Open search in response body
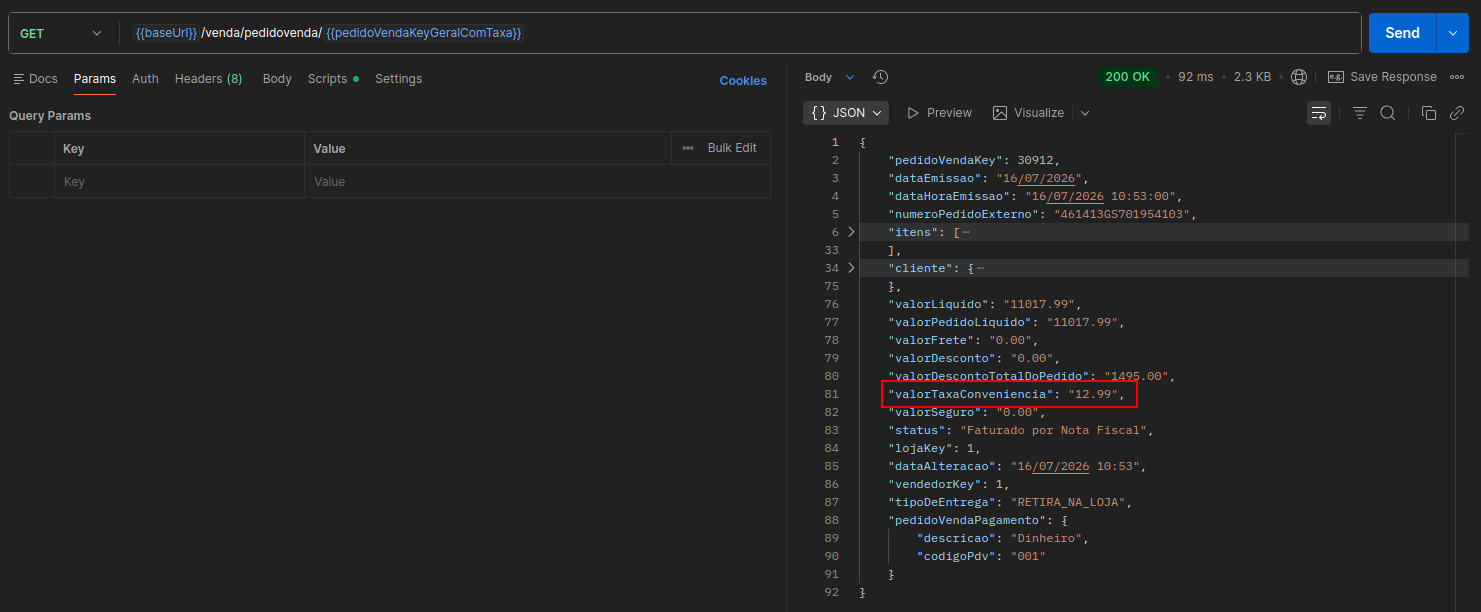 click(1388, 113)
